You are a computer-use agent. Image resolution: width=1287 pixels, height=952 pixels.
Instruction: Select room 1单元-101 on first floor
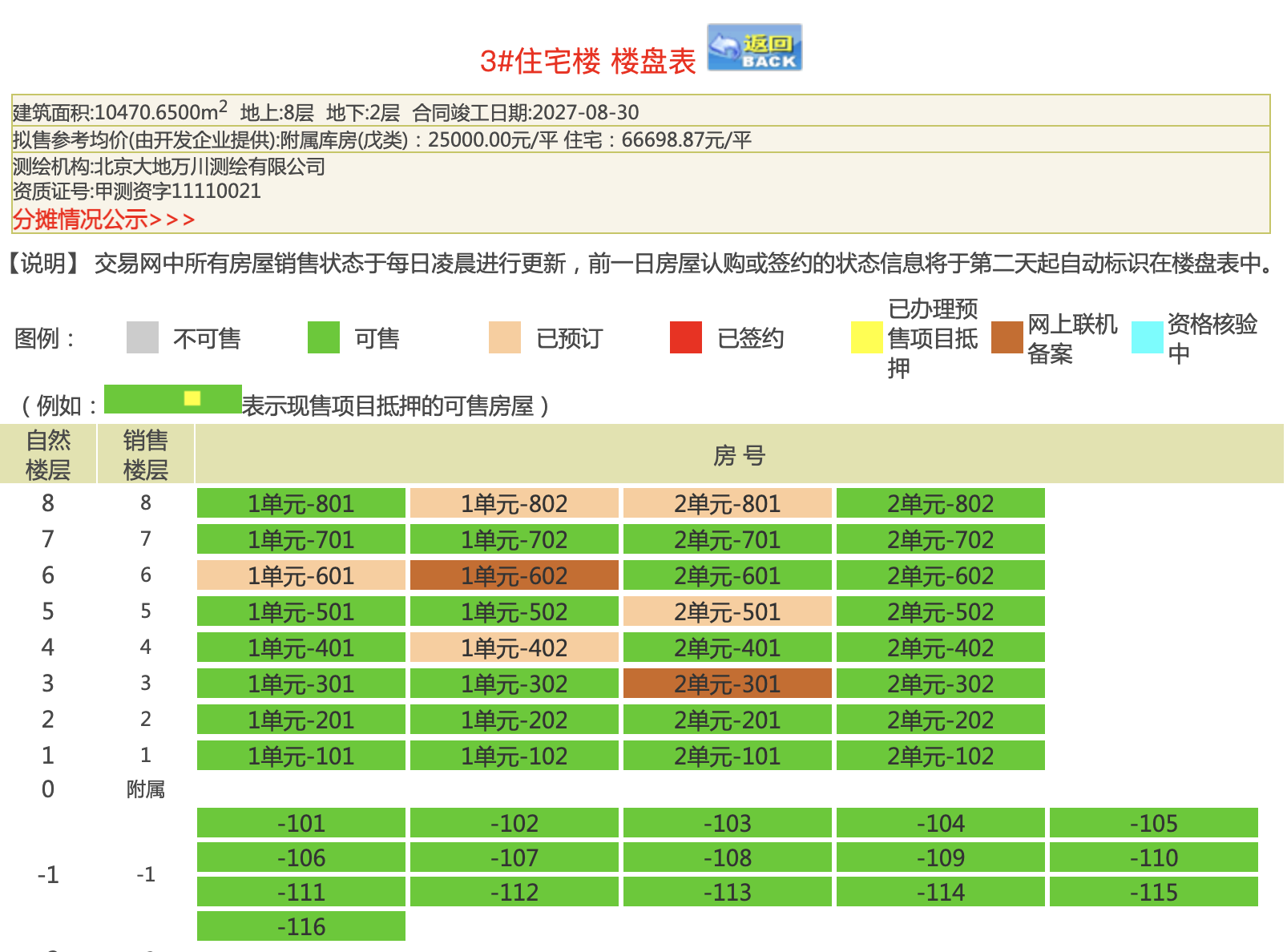(x=301, y=756)
